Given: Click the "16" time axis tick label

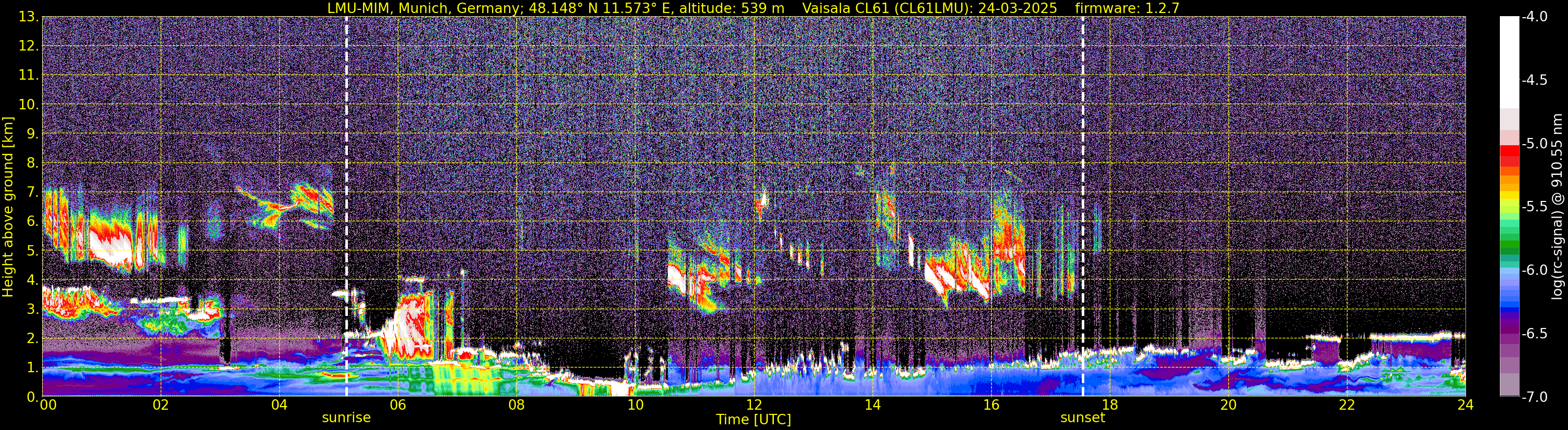Looking at the screenshot, I should [x=991, y=406].
